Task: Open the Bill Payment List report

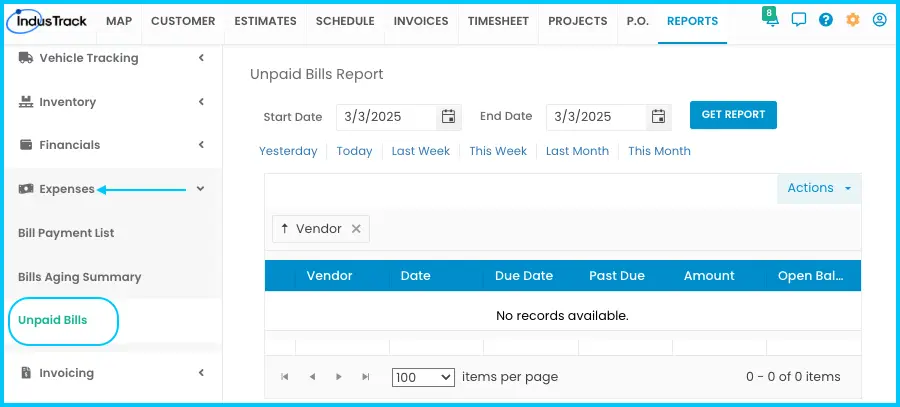Action: point(66,233)
